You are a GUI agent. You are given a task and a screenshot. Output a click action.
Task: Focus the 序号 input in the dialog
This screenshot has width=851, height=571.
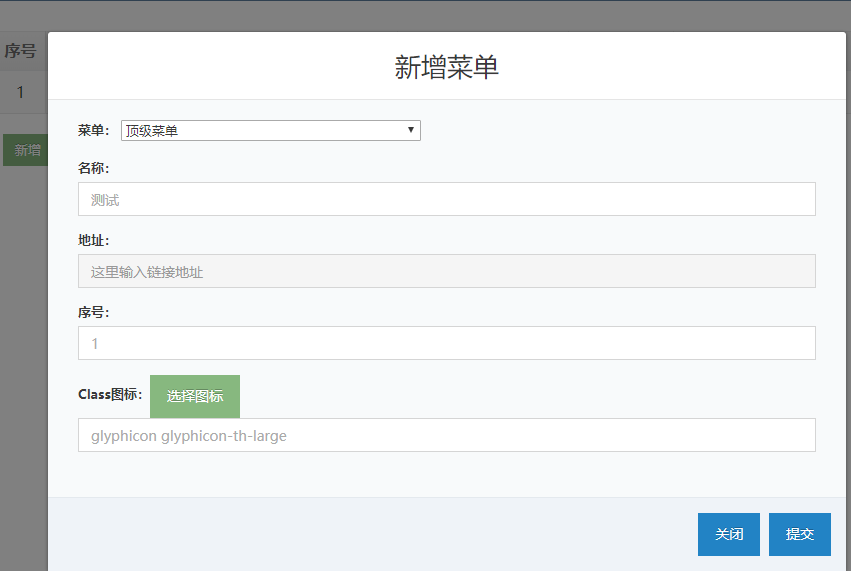coord(446,343)
